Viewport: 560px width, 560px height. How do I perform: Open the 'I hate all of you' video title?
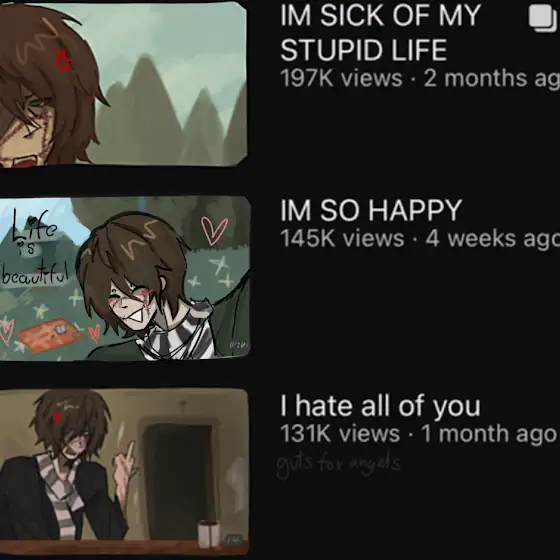tap(380, 406)
